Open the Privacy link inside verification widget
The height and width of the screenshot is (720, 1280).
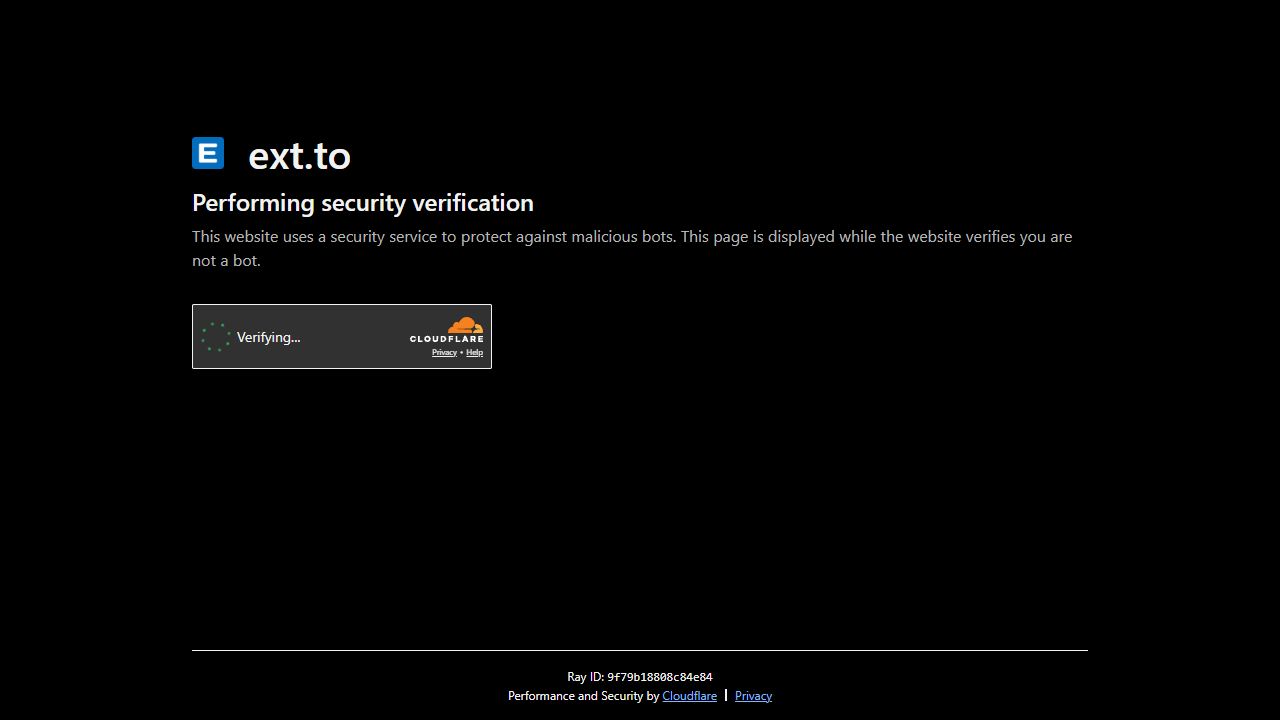click(444, 352)
